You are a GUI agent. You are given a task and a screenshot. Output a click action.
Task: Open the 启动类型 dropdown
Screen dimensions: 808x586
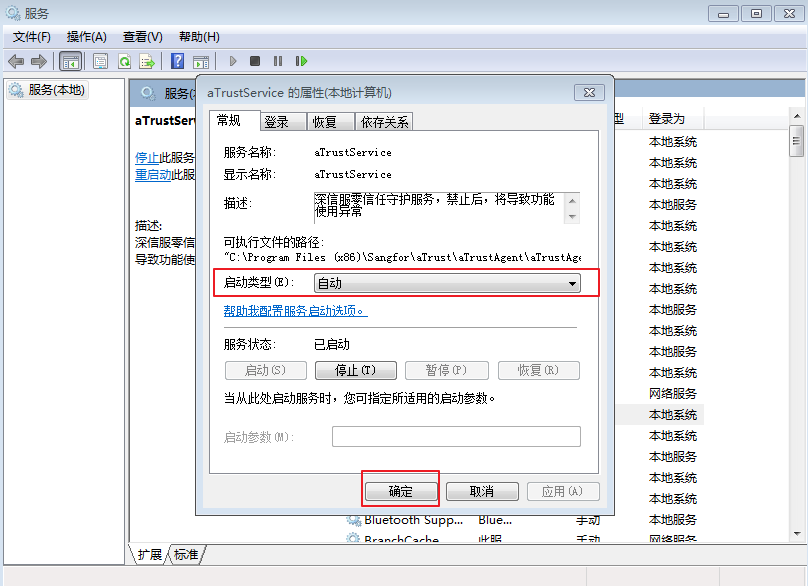tap(446, 284)
